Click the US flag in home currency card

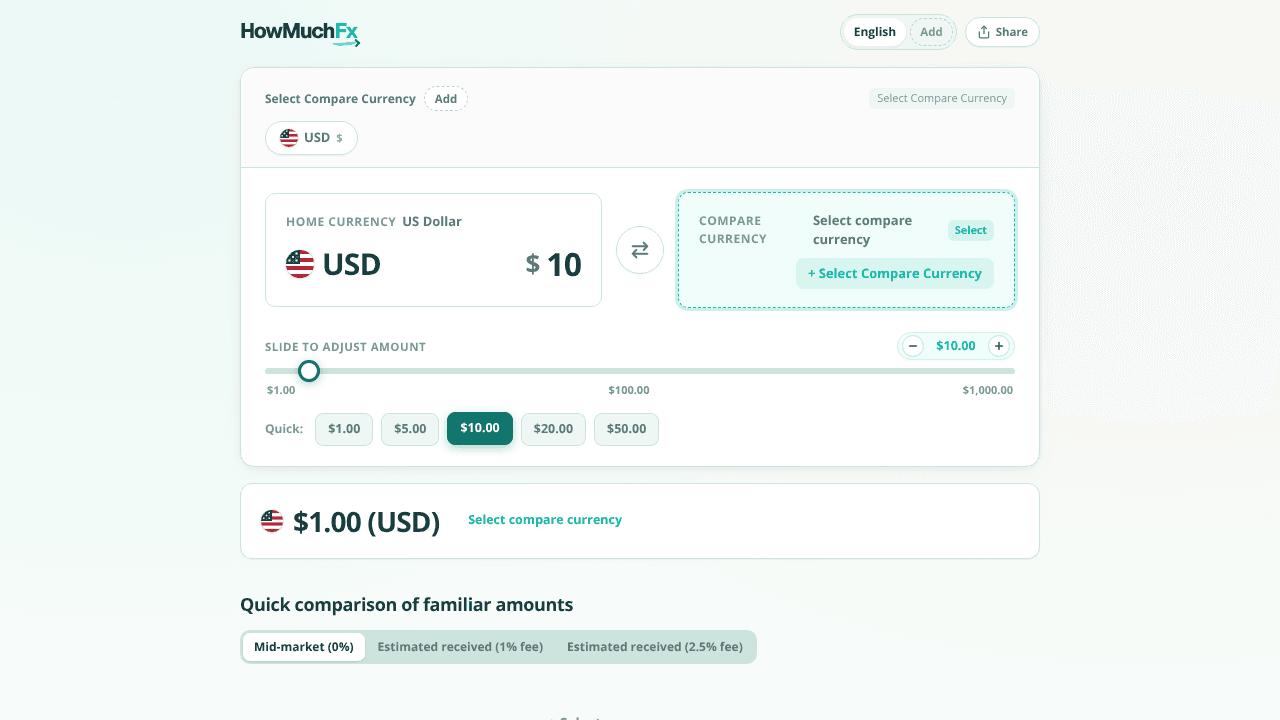(300, 264)
